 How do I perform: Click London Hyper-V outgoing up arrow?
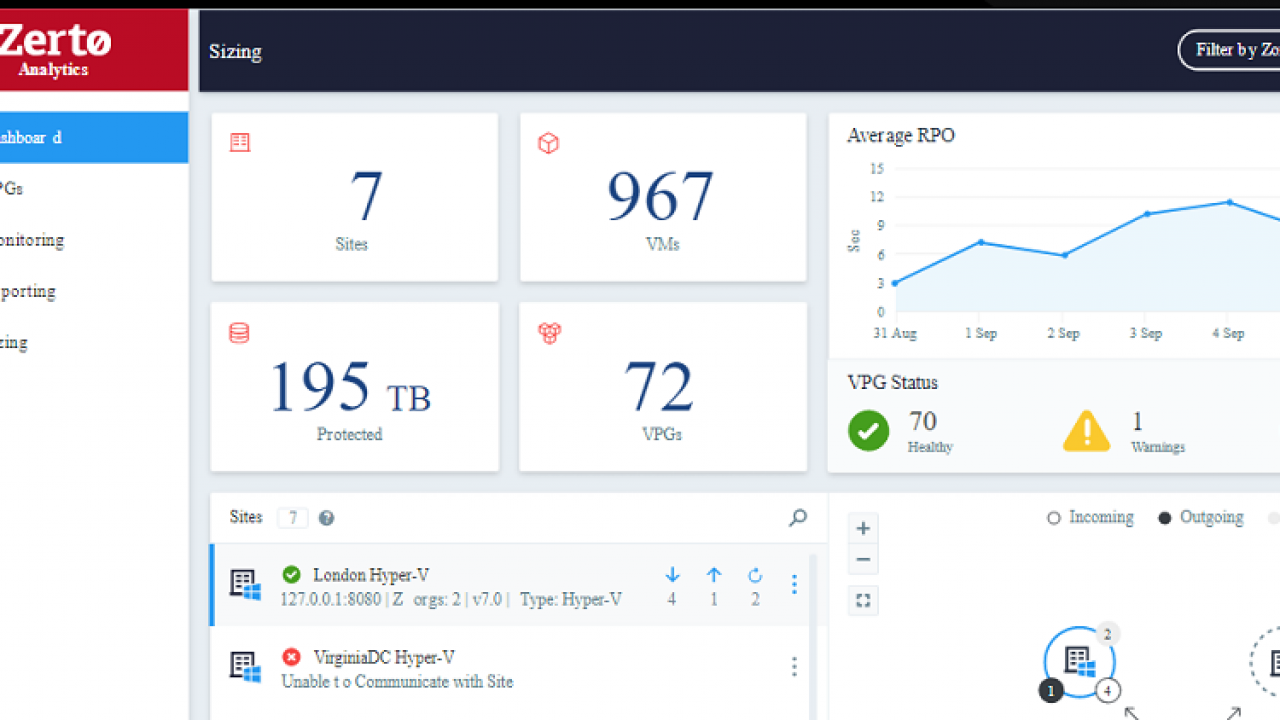point(714,575)
